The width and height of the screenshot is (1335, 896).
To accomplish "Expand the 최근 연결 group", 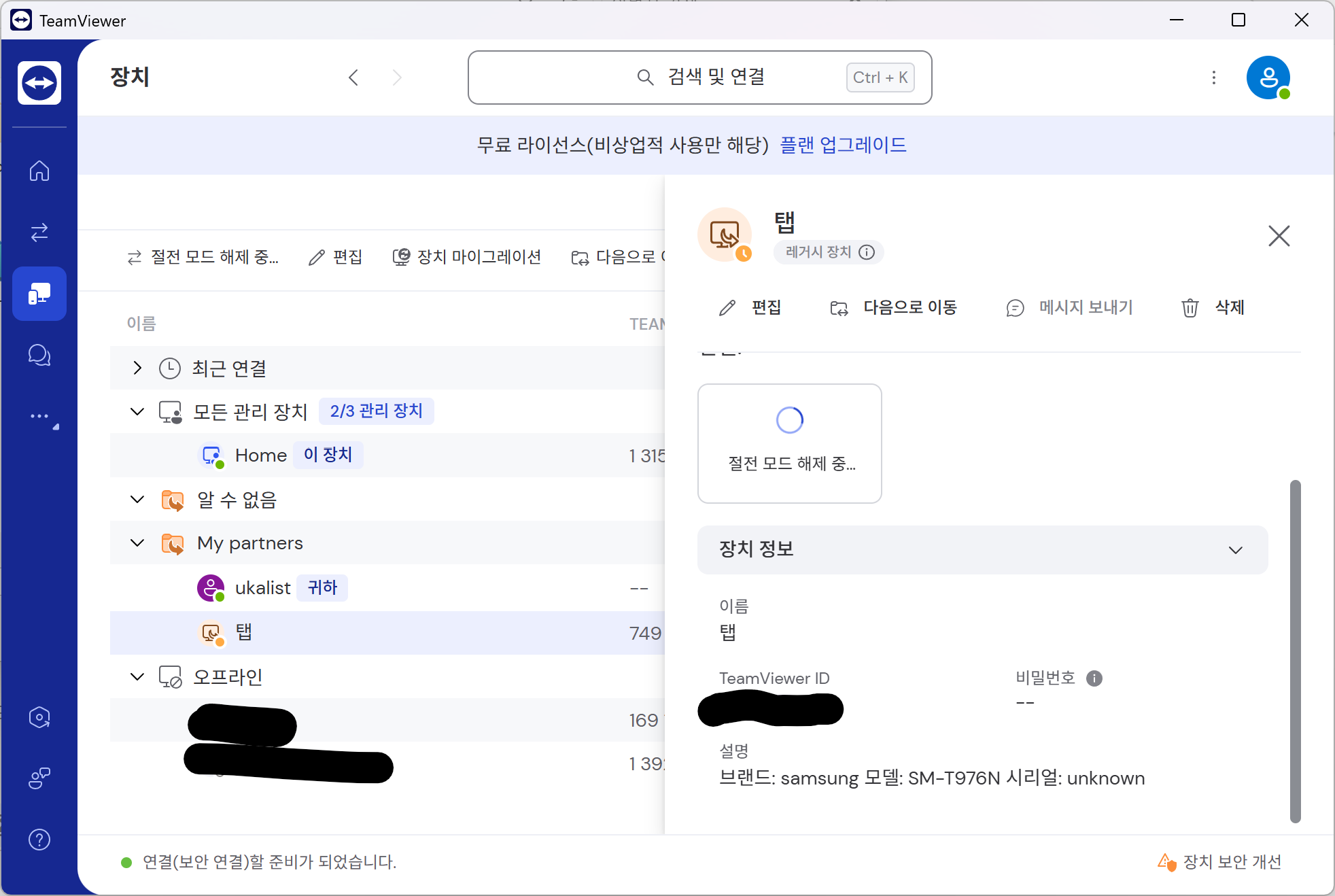I will [x=137, y=368].
